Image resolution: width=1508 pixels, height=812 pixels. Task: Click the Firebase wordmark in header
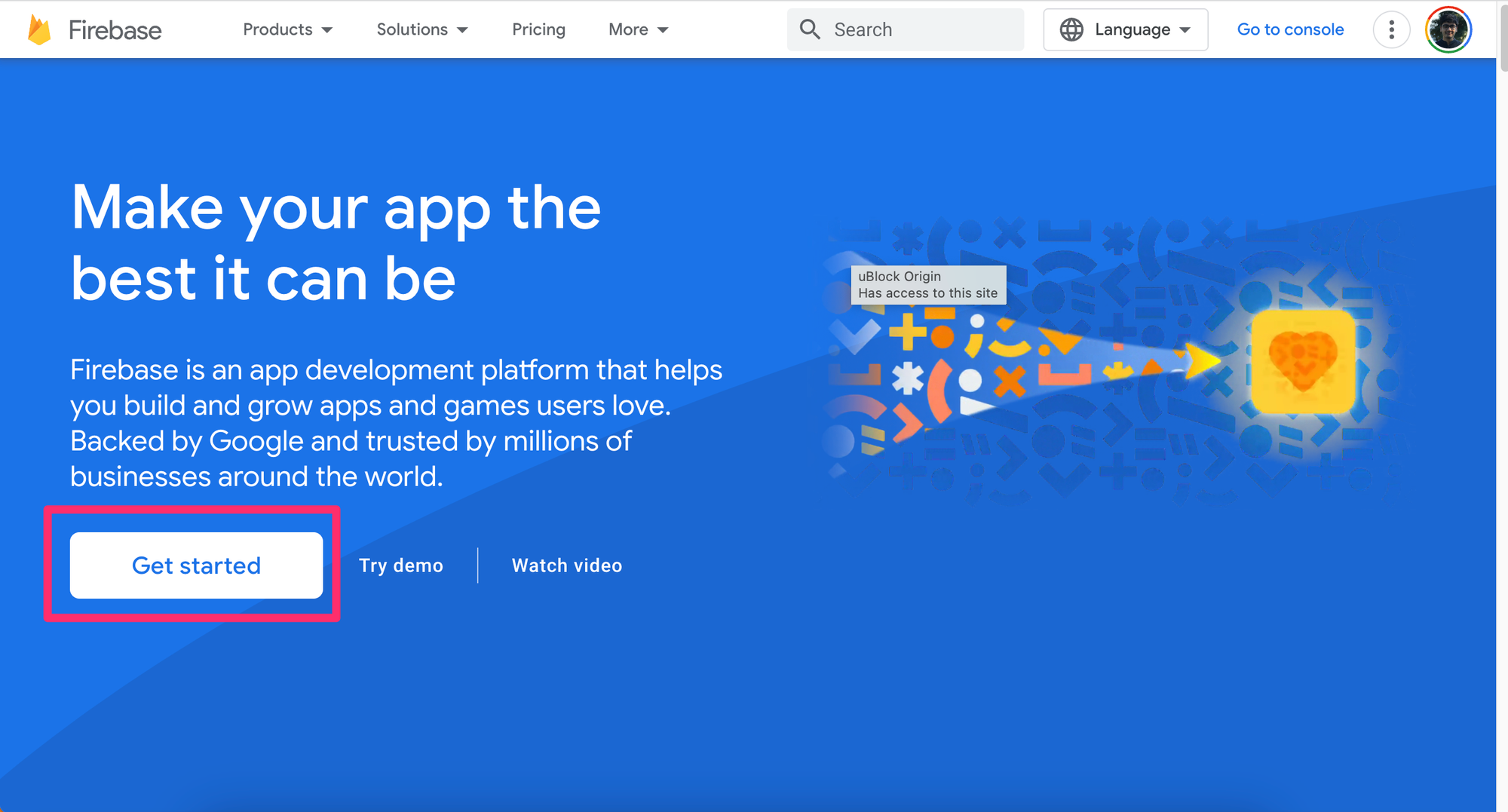pyautogui.click(x=115, y=30)
